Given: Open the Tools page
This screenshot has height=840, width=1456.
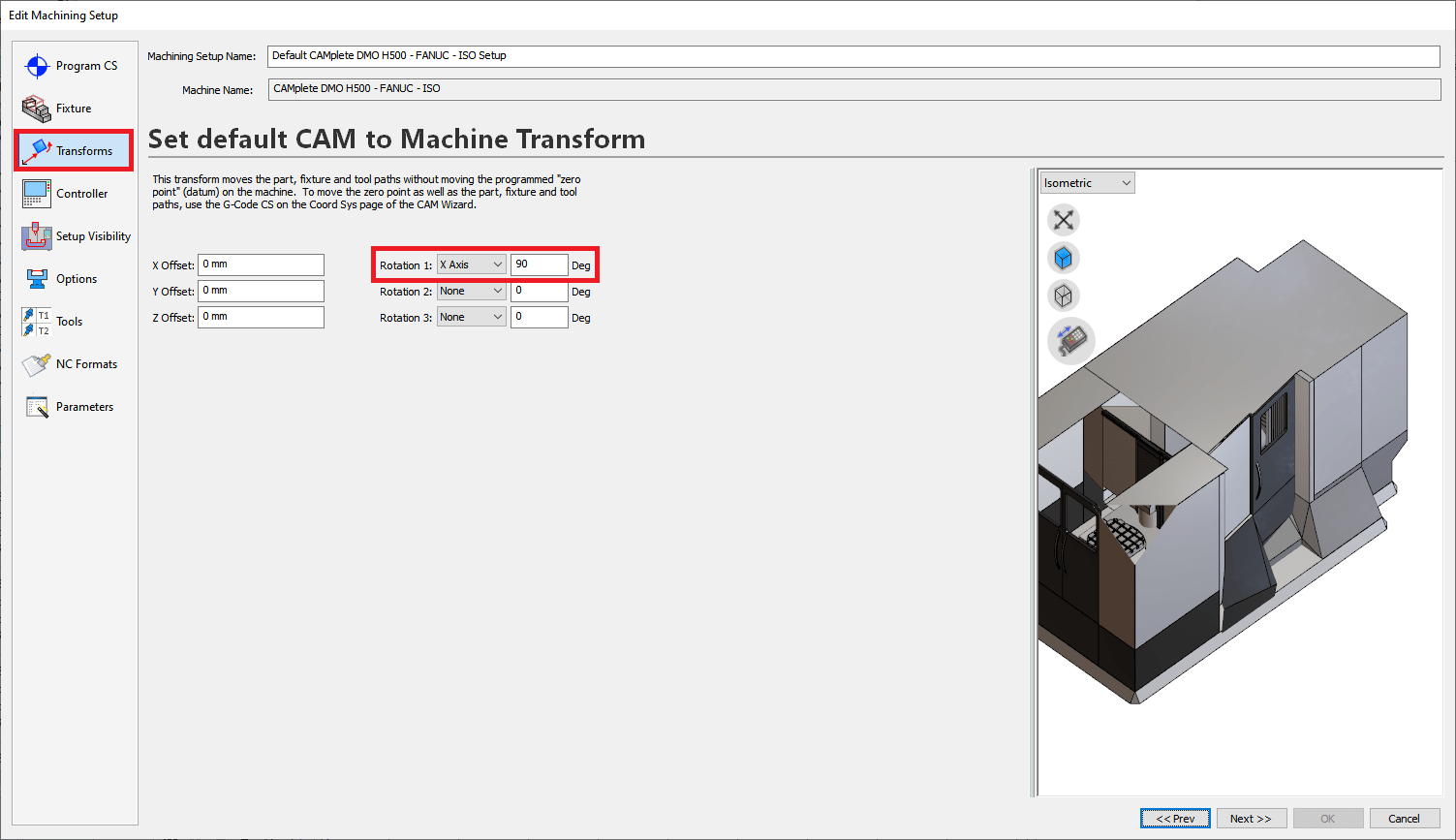Looking at the screenshot, I should point(74,322).
